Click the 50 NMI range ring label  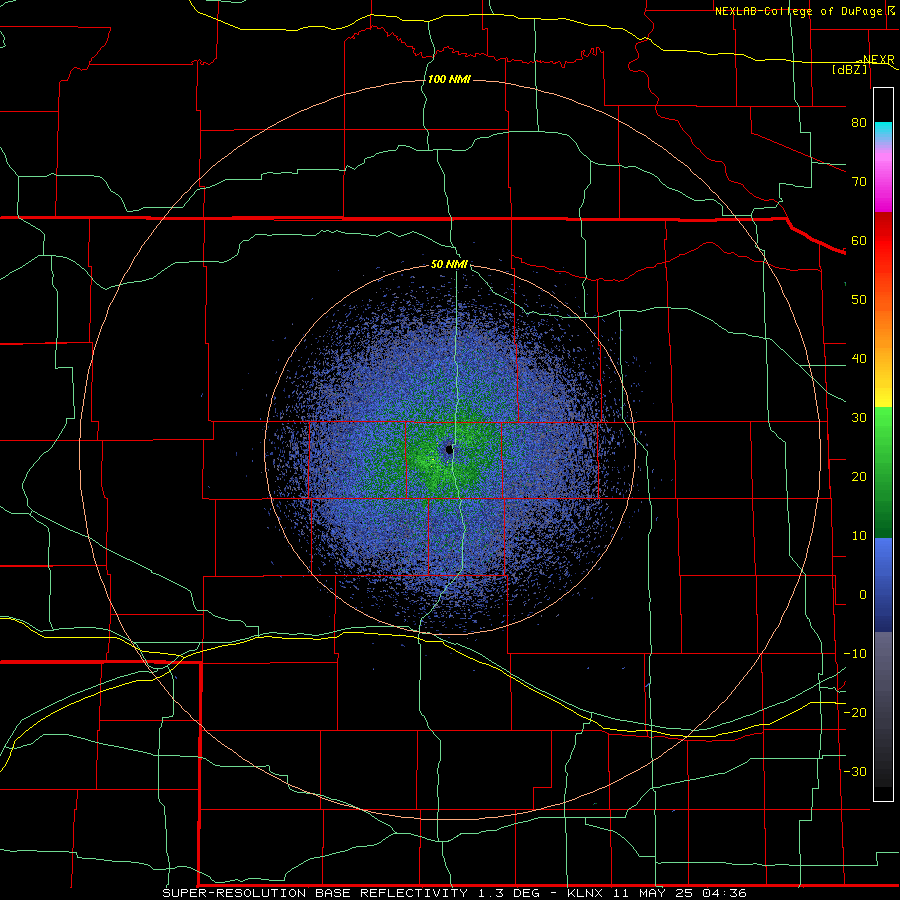click(449, 265)
